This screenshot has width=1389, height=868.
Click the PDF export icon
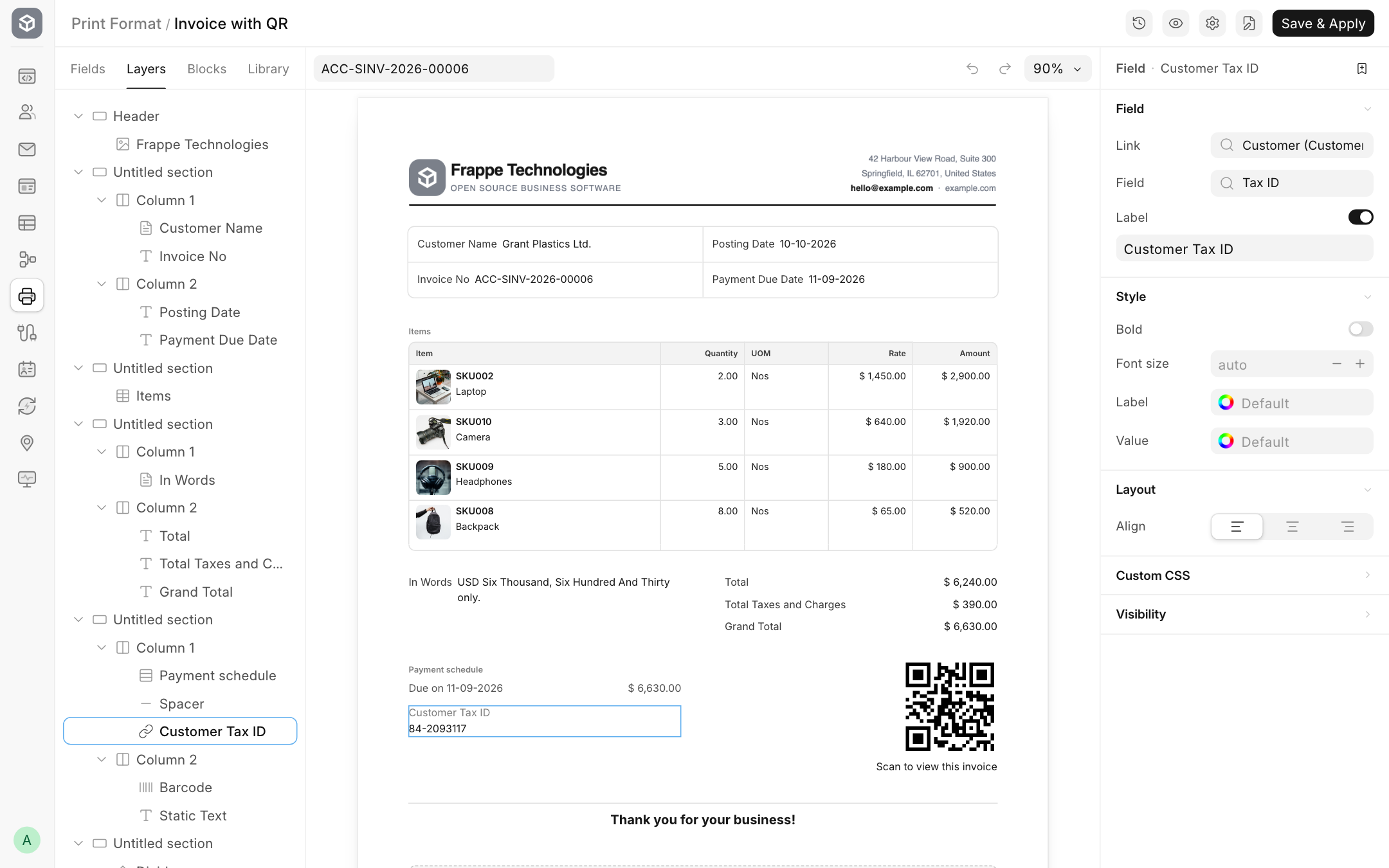pos(1249,23)
